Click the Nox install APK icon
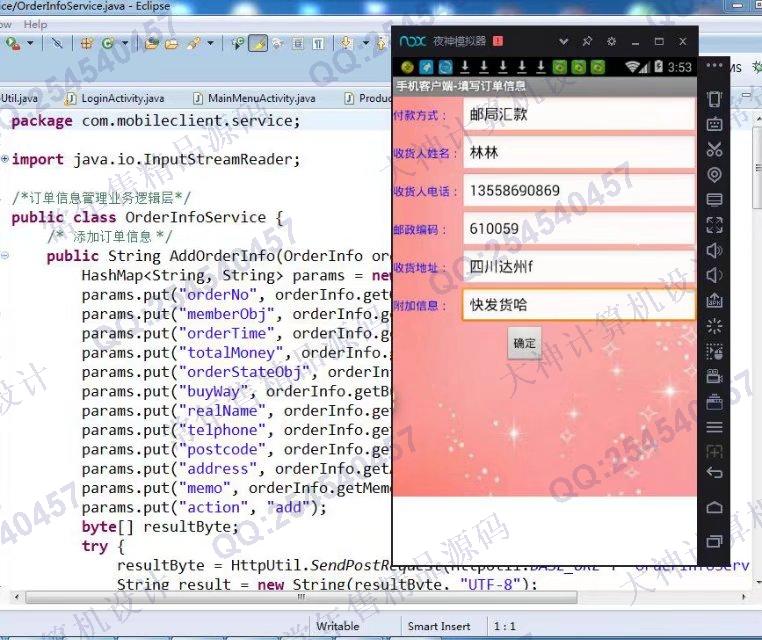Image resolution: width=762 pixels, height=640 pixels. click(714, 300)
